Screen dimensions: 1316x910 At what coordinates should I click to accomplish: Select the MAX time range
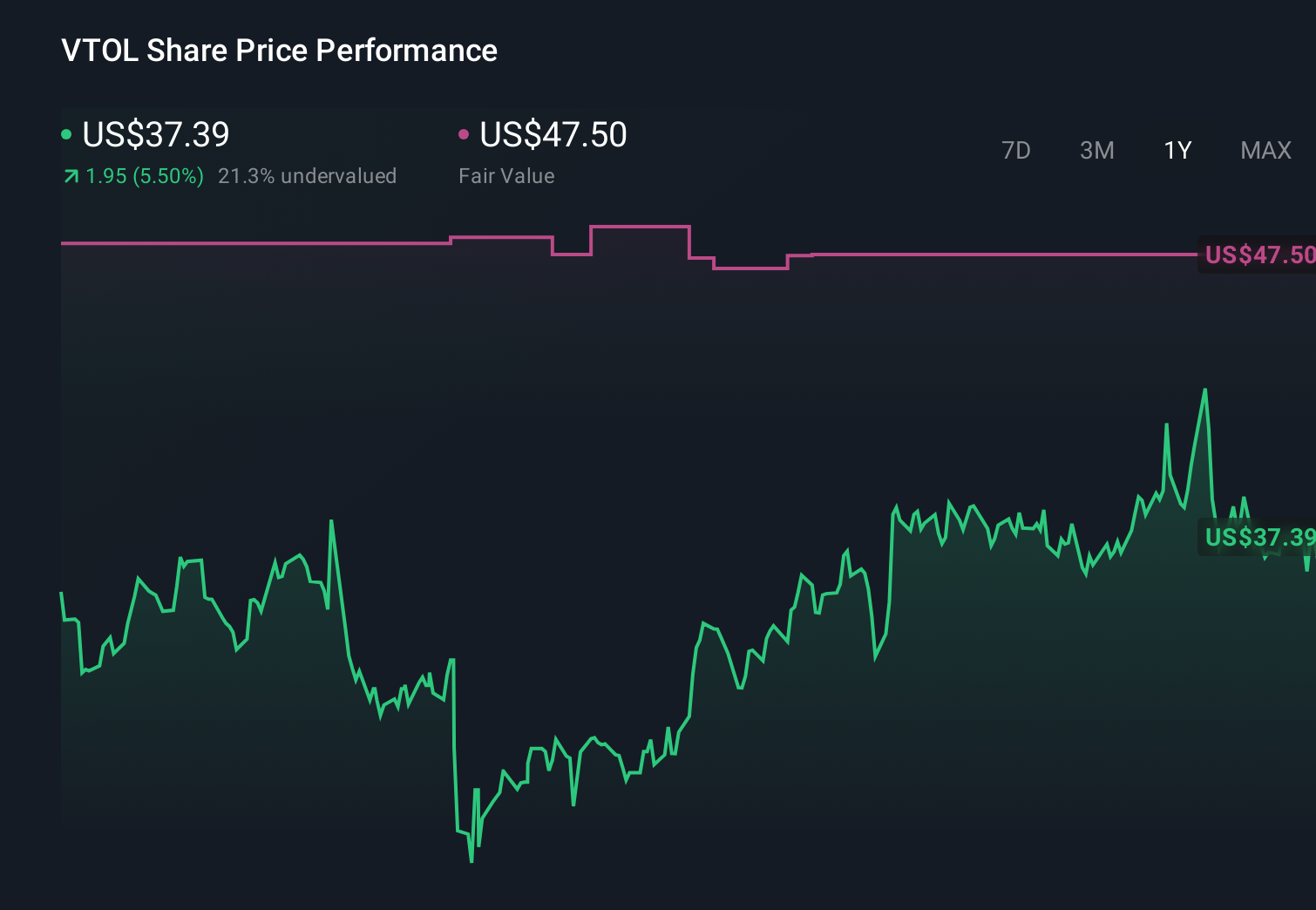tap(1265, 150)
